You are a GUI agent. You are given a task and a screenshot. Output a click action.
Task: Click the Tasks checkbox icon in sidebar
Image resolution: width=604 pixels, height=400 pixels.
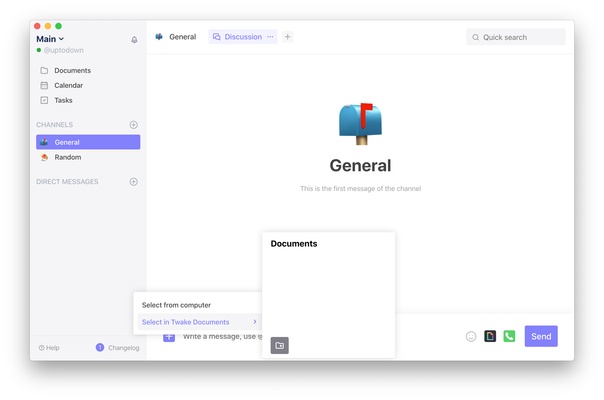[44, 100]
